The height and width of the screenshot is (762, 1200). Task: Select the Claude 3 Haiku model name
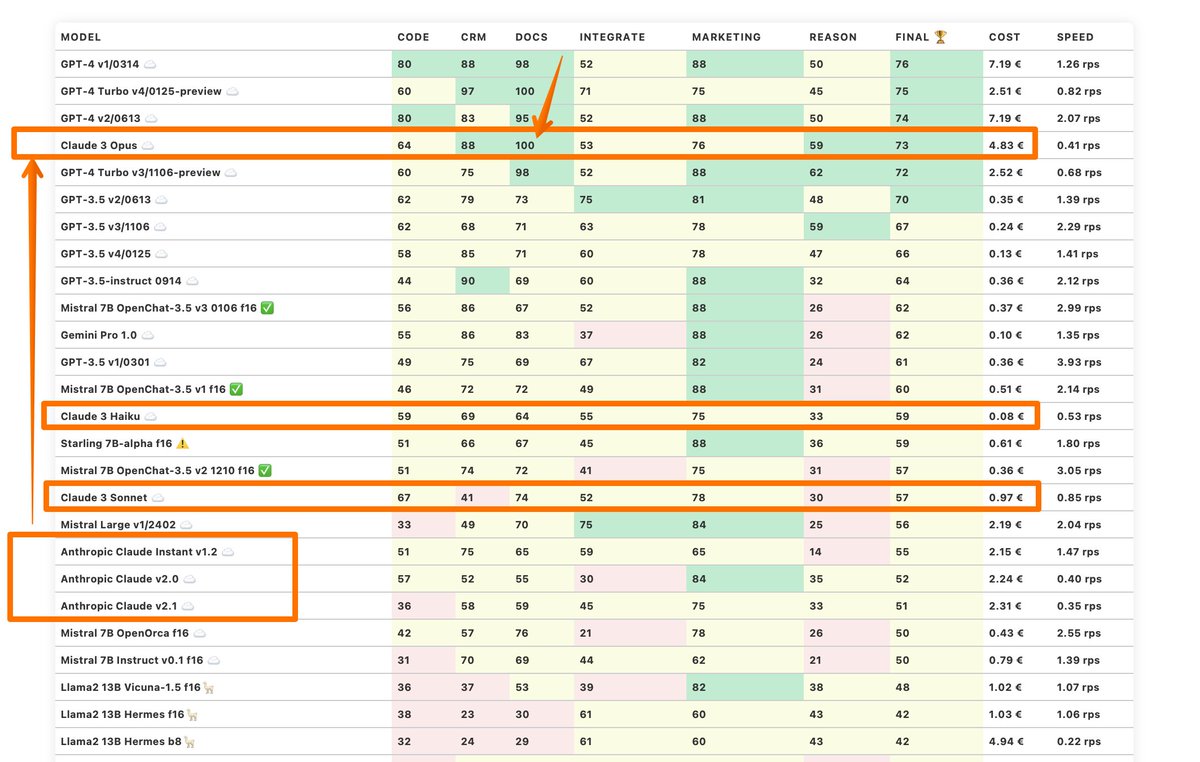coord(100,416)
